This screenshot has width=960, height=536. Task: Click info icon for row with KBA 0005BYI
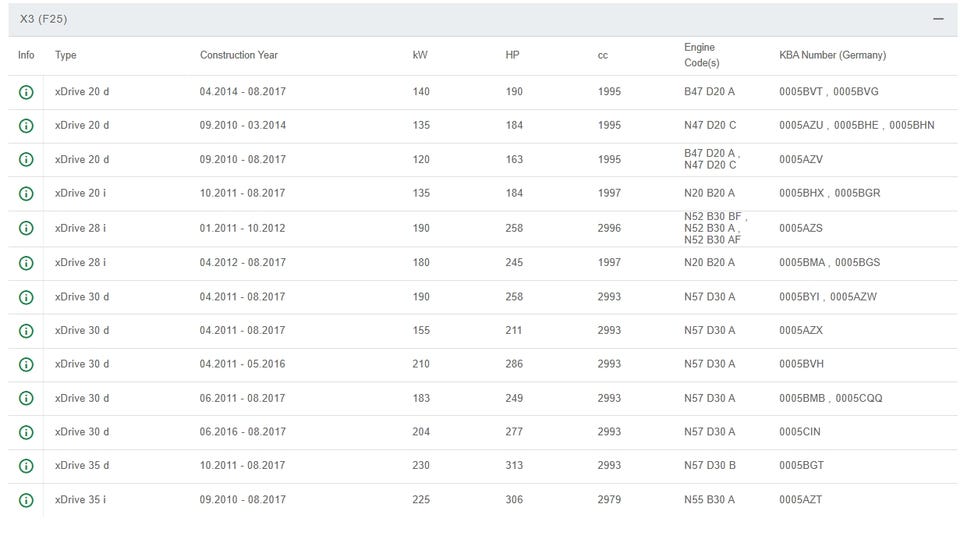click(26, 298)
